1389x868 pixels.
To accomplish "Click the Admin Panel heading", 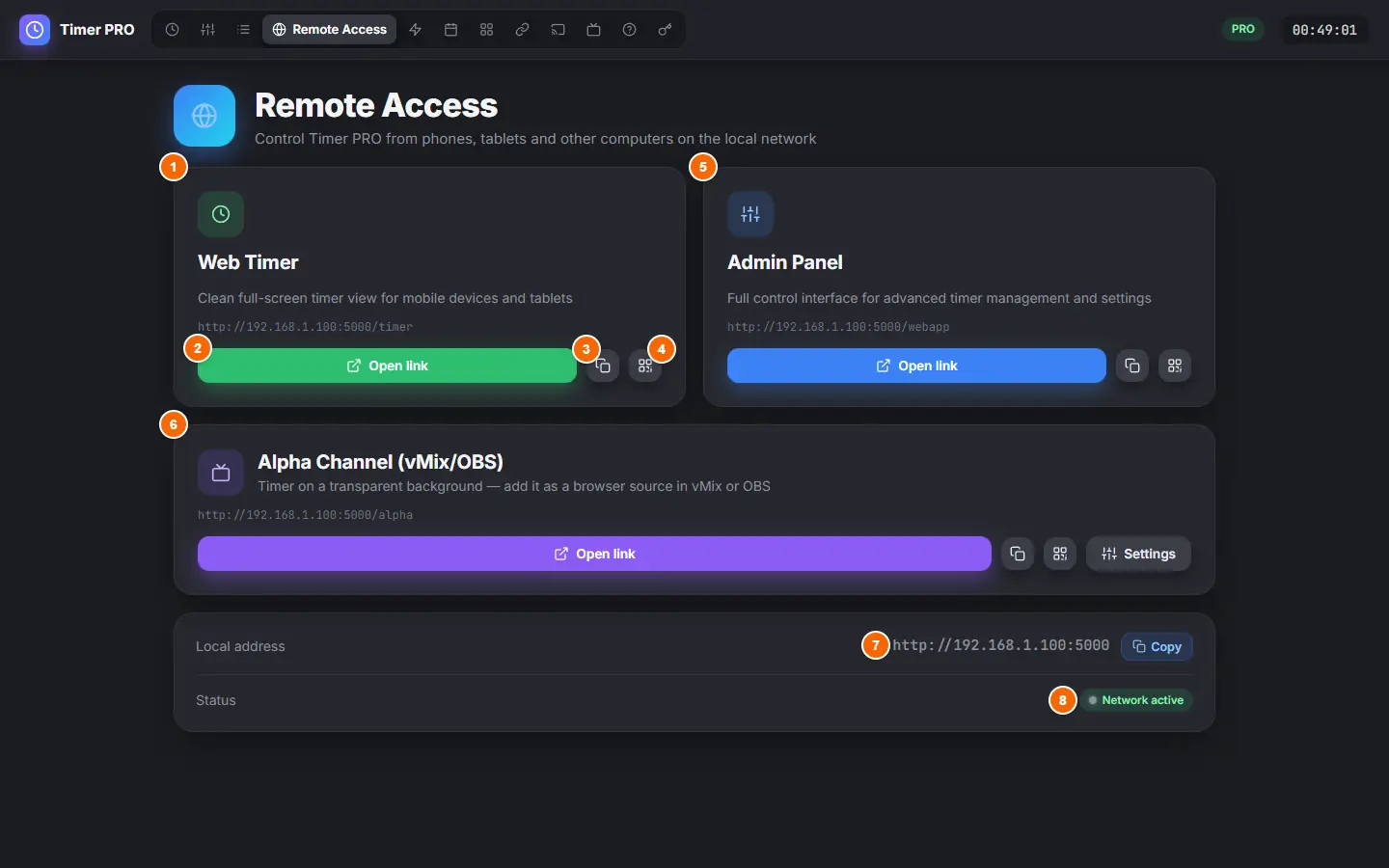I will (x=785, y=262).
